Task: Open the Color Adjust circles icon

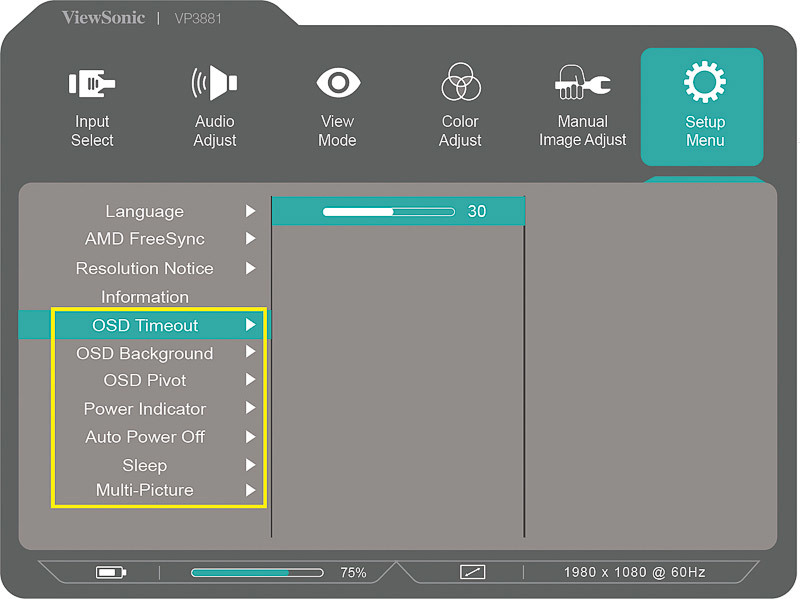Action: (x=461, y=82)
